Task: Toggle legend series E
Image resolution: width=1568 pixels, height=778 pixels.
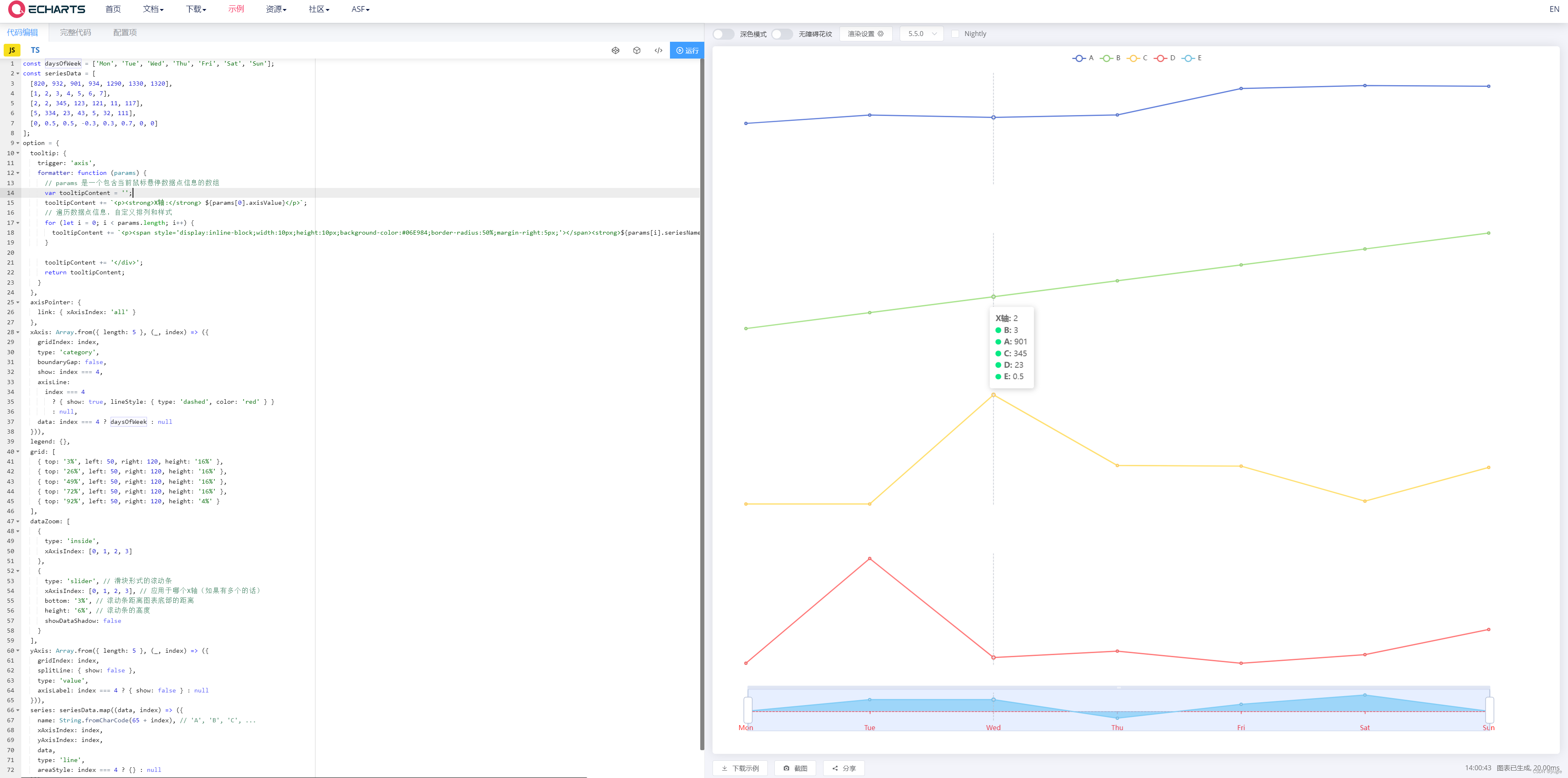Action: (x=1191, y=58)
